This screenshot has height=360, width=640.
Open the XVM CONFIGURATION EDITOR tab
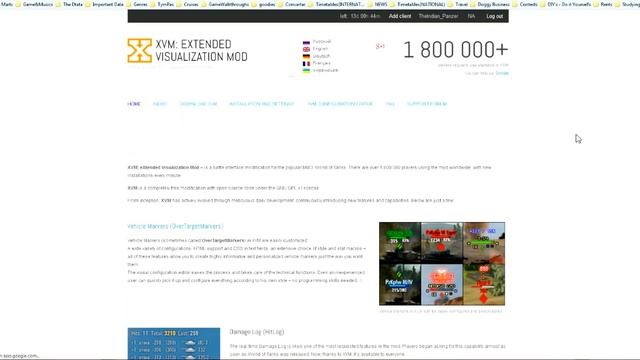[x=340, y=104]
